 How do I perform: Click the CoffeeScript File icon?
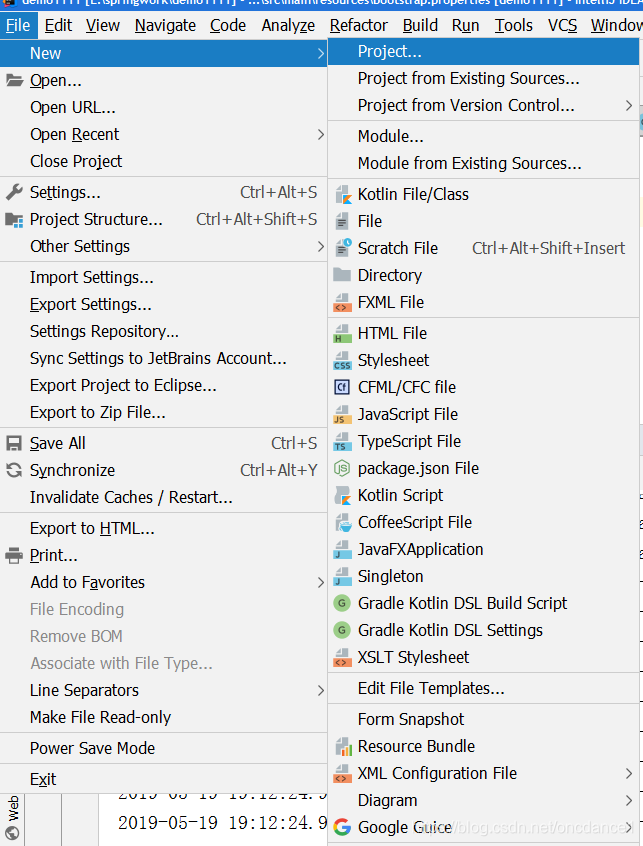(342, 522)
